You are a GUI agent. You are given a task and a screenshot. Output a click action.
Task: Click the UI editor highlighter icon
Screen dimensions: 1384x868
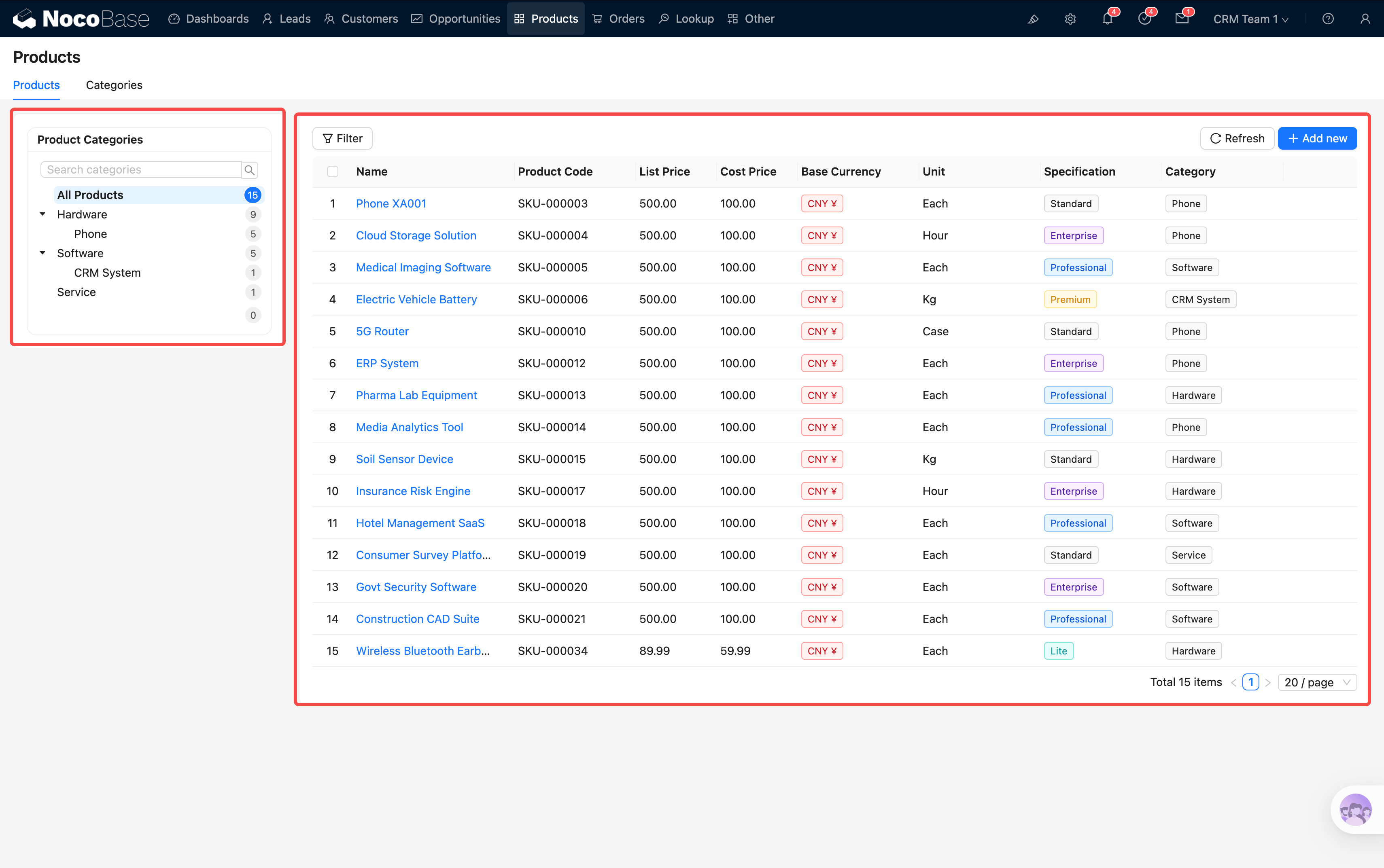tap(1033, 19)
